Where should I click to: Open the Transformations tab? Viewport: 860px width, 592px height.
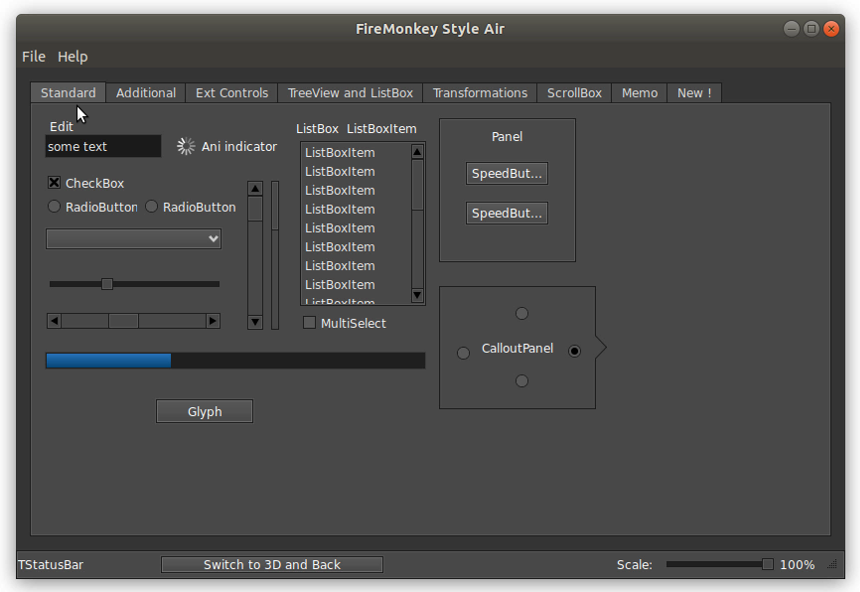point(480,93)
